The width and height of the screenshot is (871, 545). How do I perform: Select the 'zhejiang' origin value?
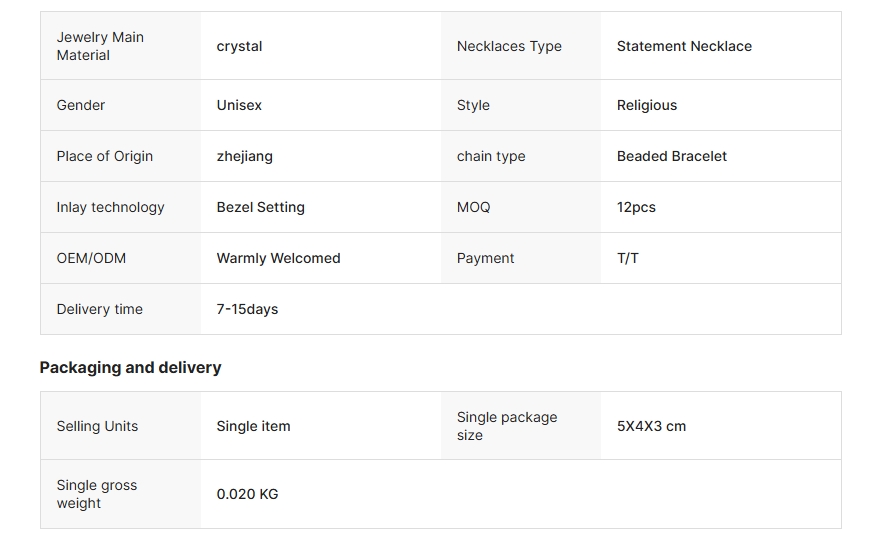pyautogui.click(x=245, y=156)
